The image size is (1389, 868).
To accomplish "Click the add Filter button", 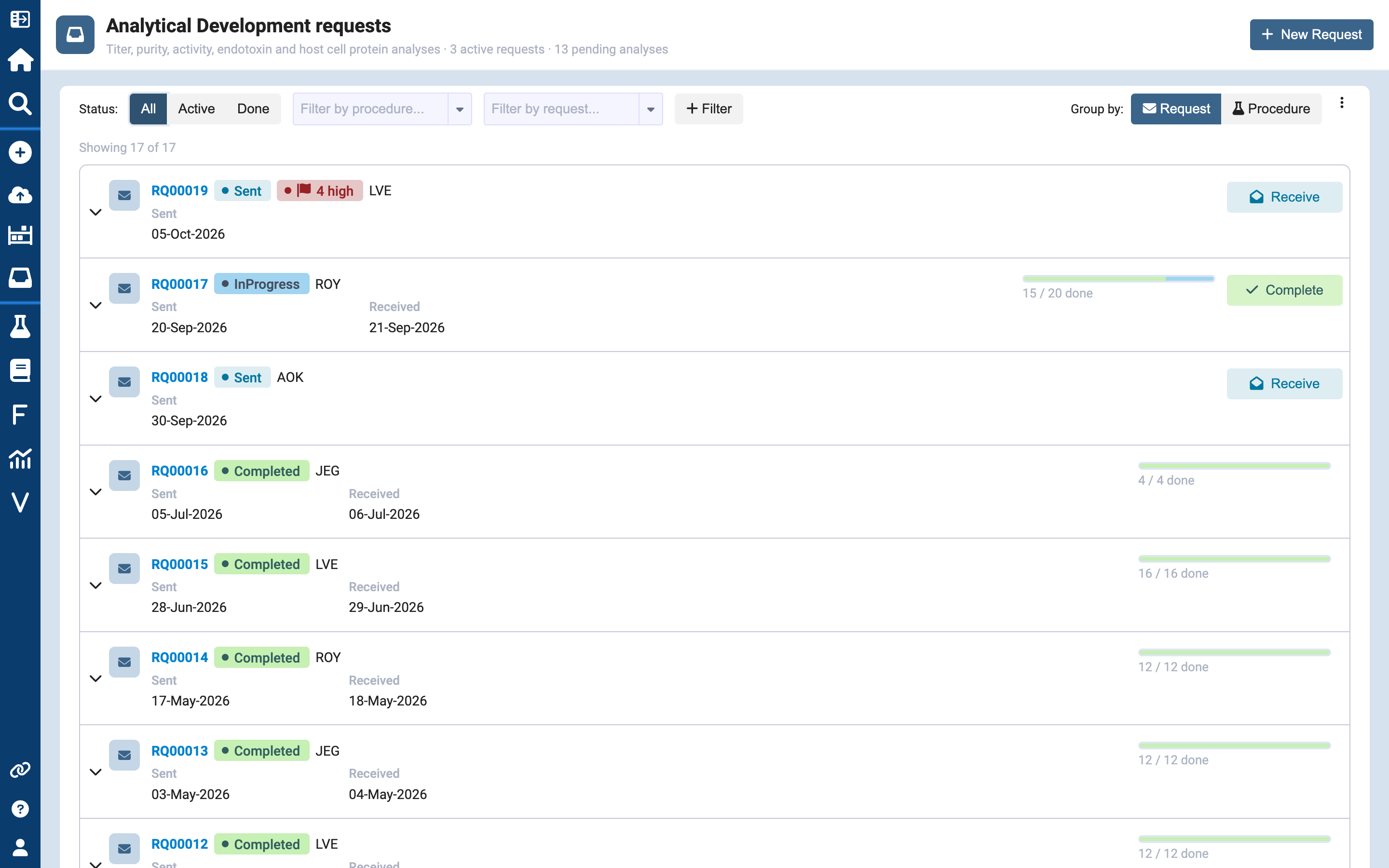I will 709,109.
